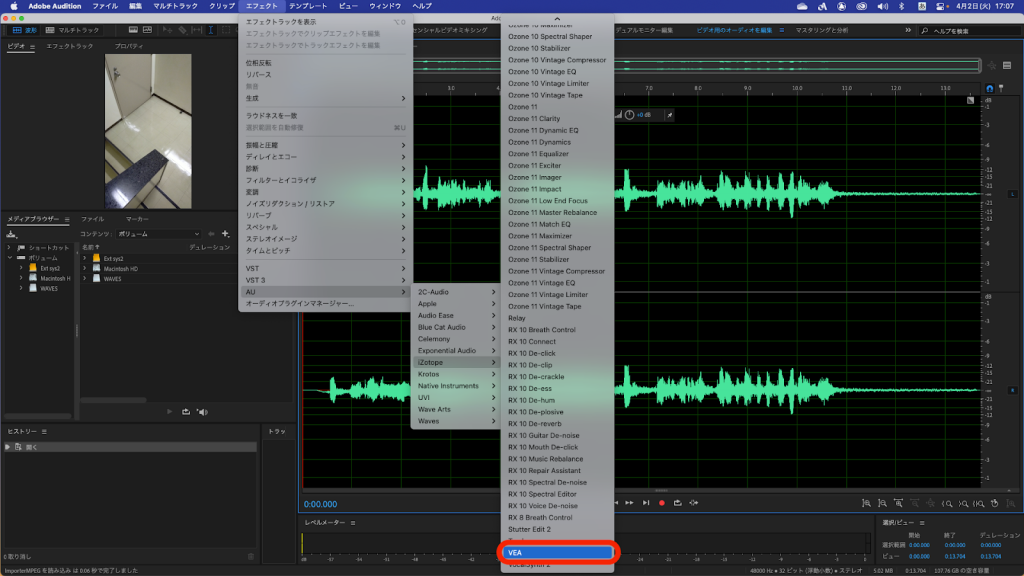Open the コンテンツ ボリューム dropdown
Image resolution: width=1024 pixels, height=576 pixels.
pyautogui.click(x=159, y=234)
